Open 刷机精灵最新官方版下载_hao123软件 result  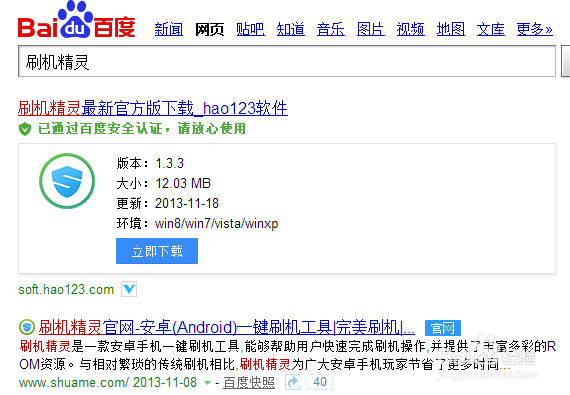click(x=153, y=108)
